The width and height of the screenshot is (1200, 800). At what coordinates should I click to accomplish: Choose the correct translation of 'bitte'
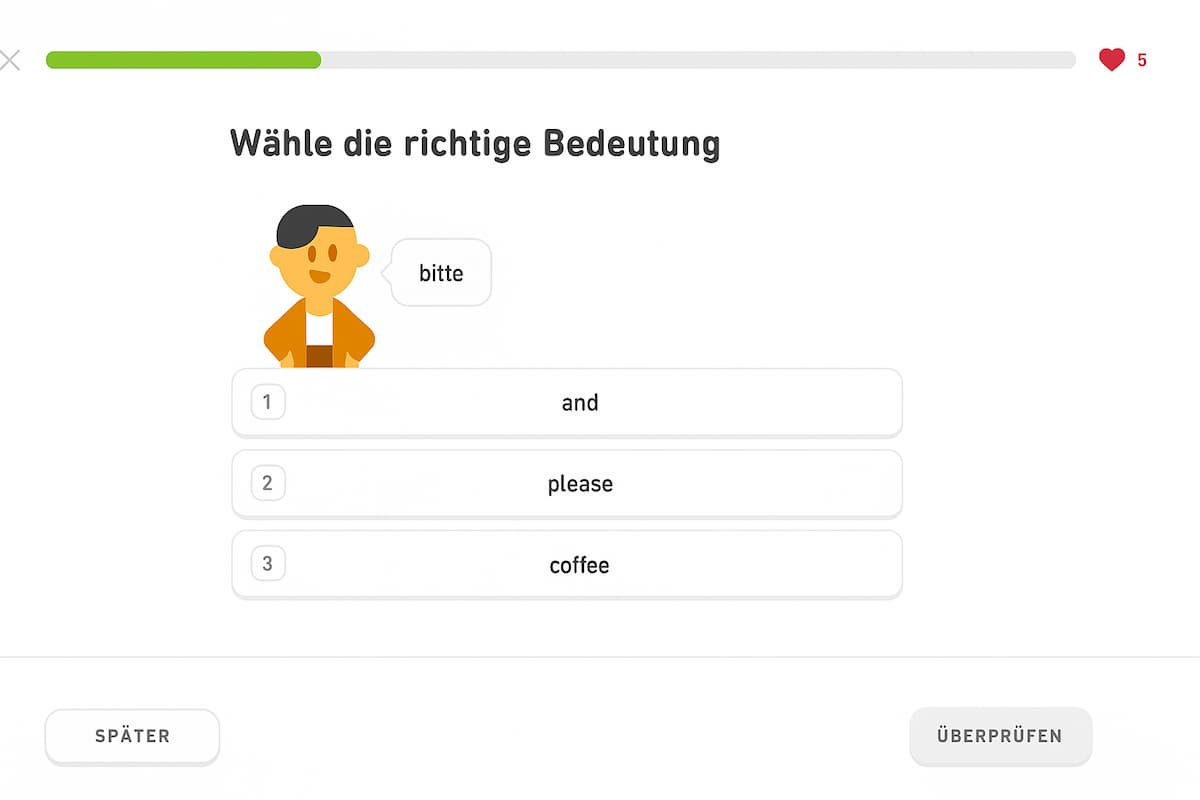[566, 483]
